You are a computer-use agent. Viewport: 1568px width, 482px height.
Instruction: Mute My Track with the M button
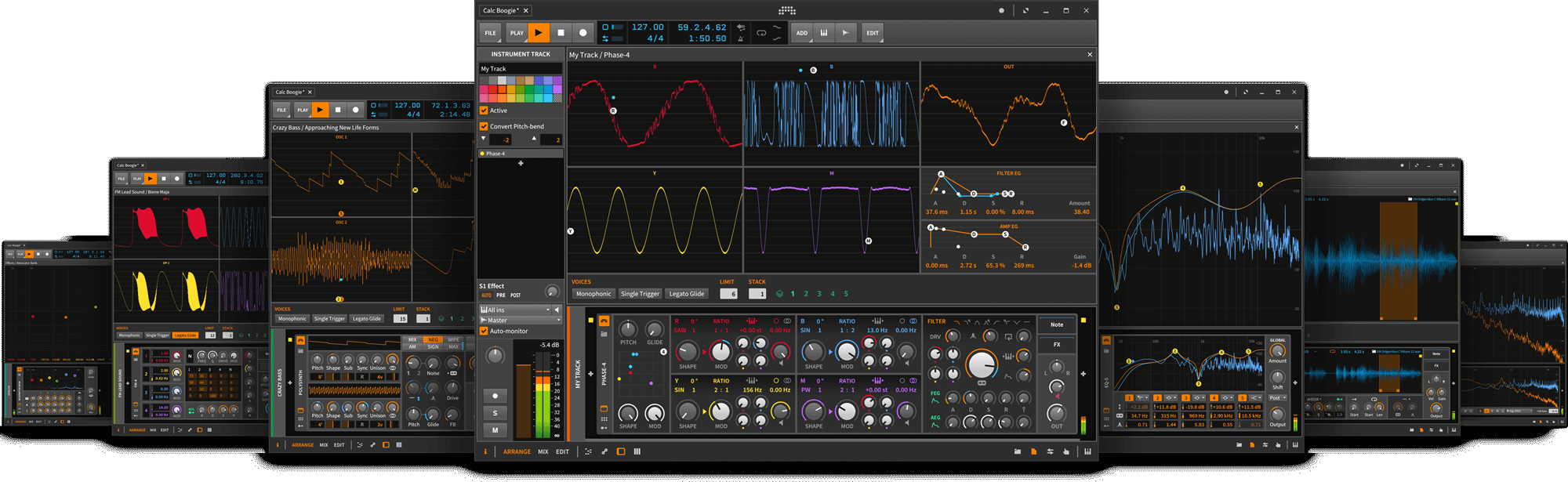click(x=495, y=429)
